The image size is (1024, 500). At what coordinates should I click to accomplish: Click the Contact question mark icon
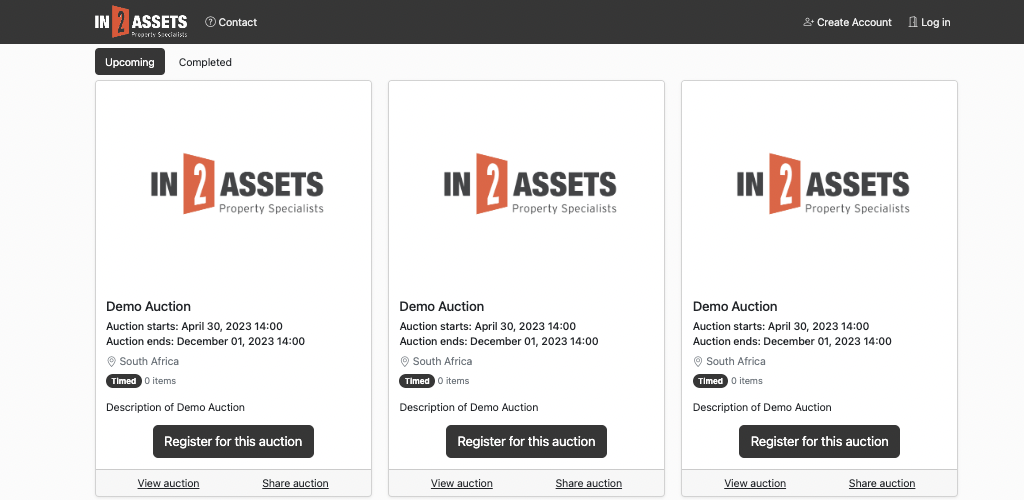pos(210,22)
